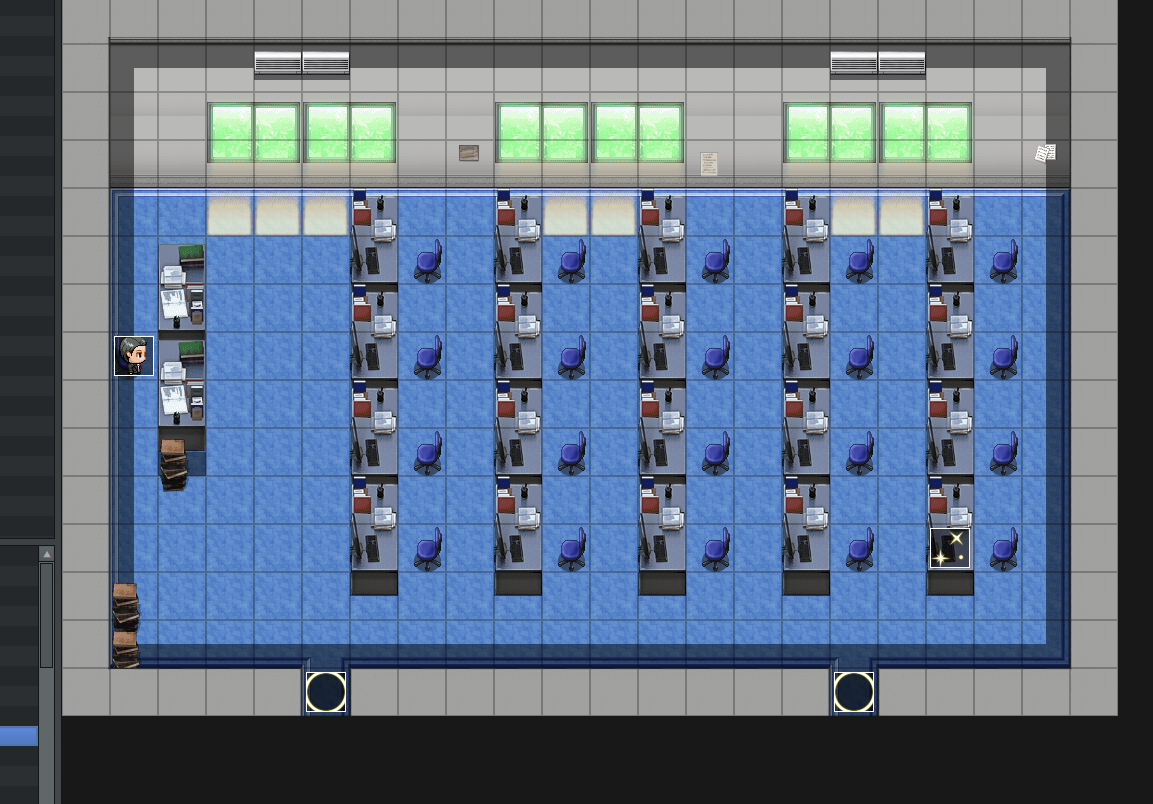Select the sparkle event tile on the desk
1153x804 pixels.
click(949, 548)
